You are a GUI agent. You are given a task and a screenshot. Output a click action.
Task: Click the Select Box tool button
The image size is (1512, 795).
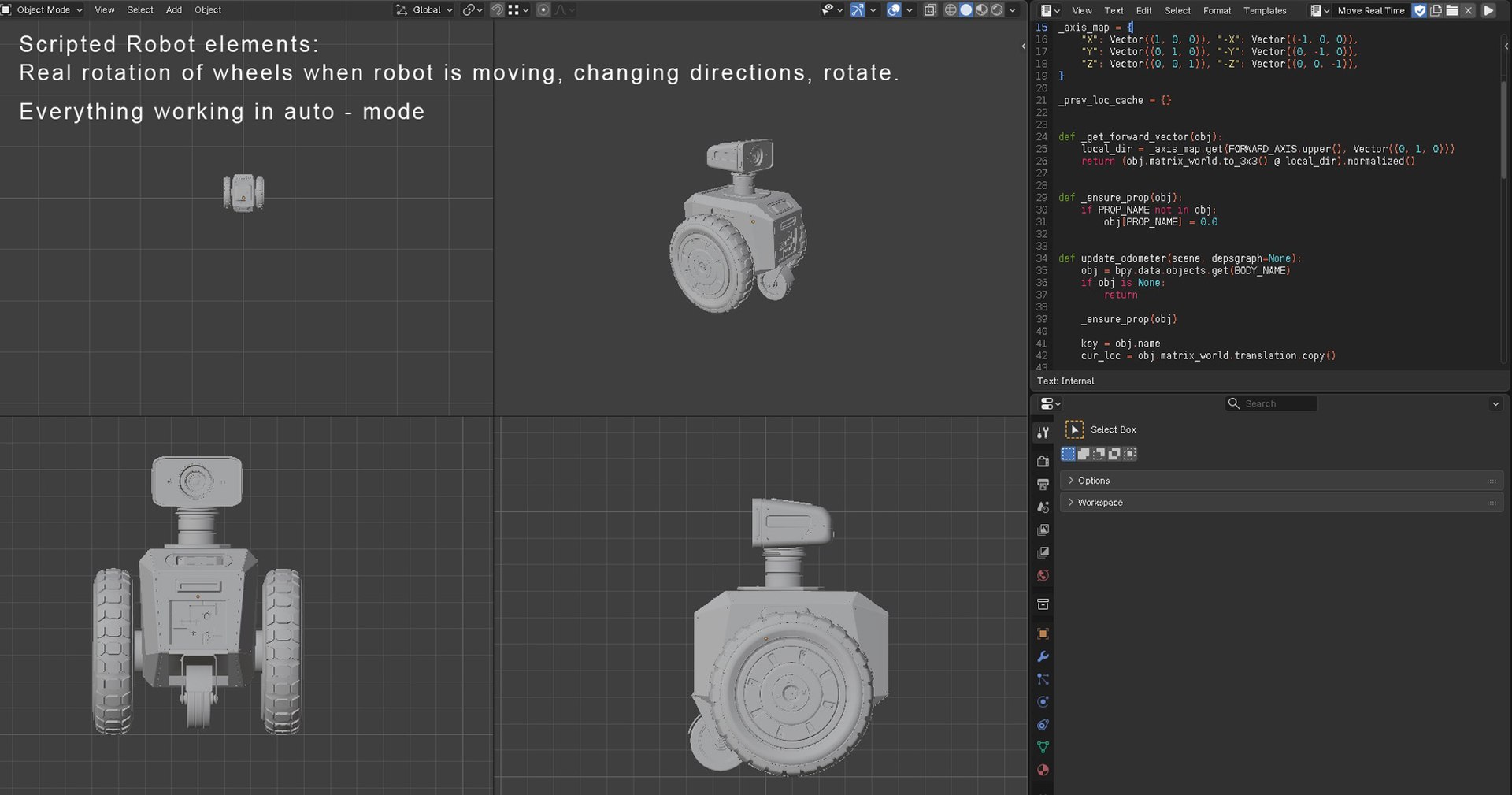[1074, 429]
